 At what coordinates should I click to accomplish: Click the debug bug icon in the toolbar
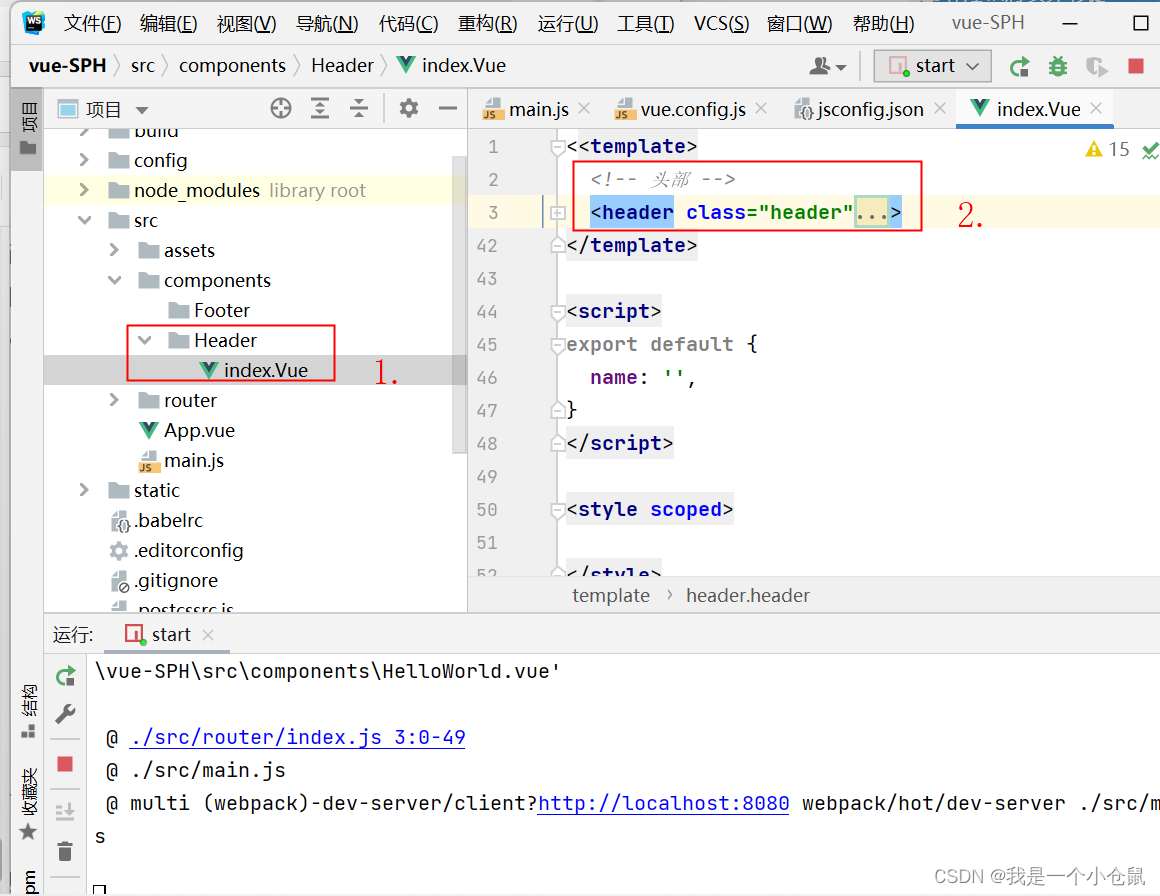(x=1058, y=67)
